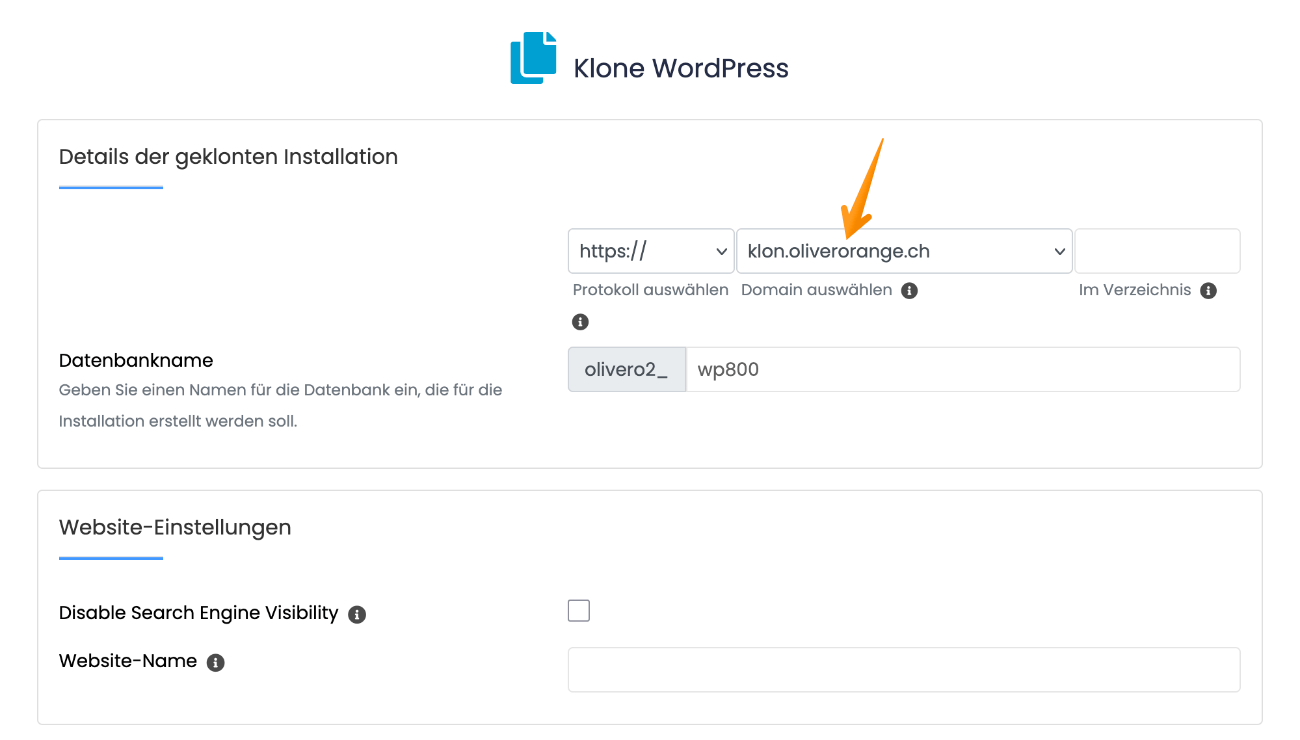This screenshot has height=740, width=1300.
Task: Click the Protokoll auswählen caption
Action: coord(650,290)
